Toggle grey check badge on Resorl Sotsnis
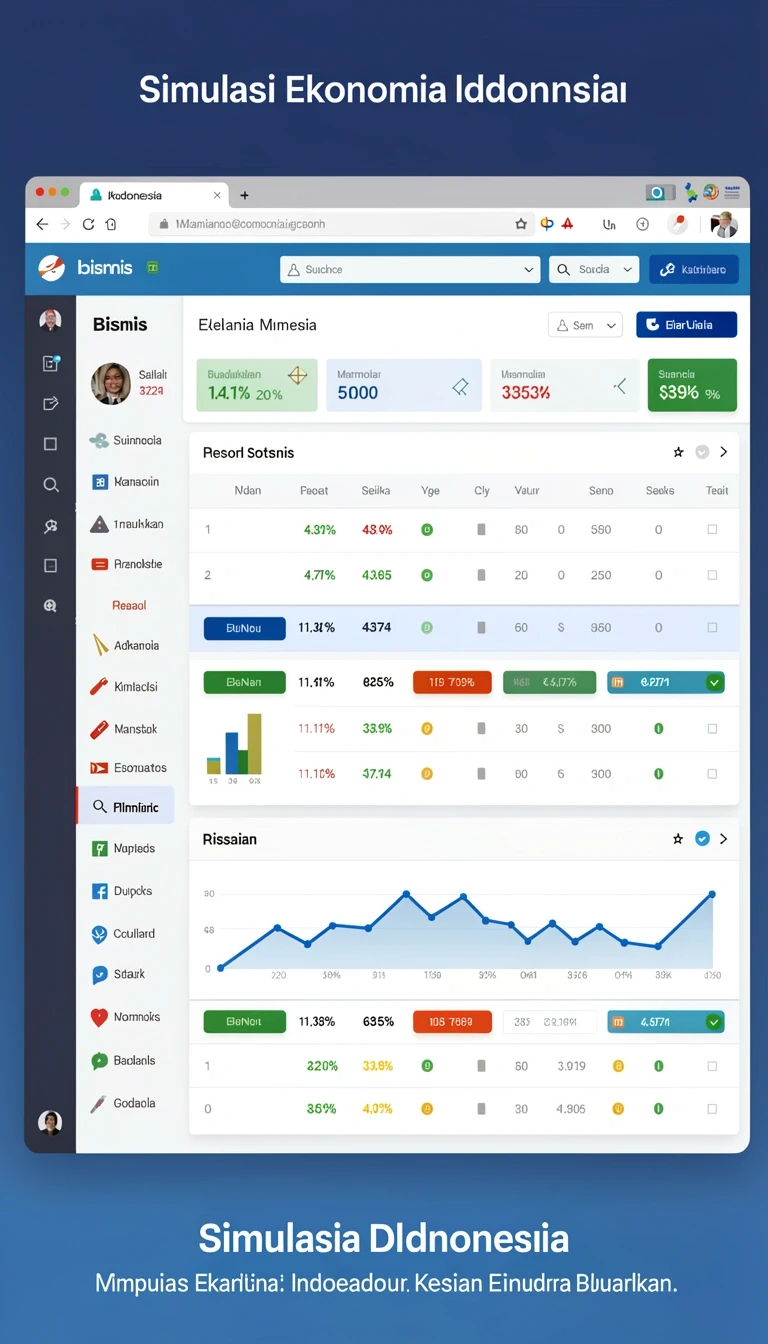Viewport: 768px width, 1344px height. [702, 452]
